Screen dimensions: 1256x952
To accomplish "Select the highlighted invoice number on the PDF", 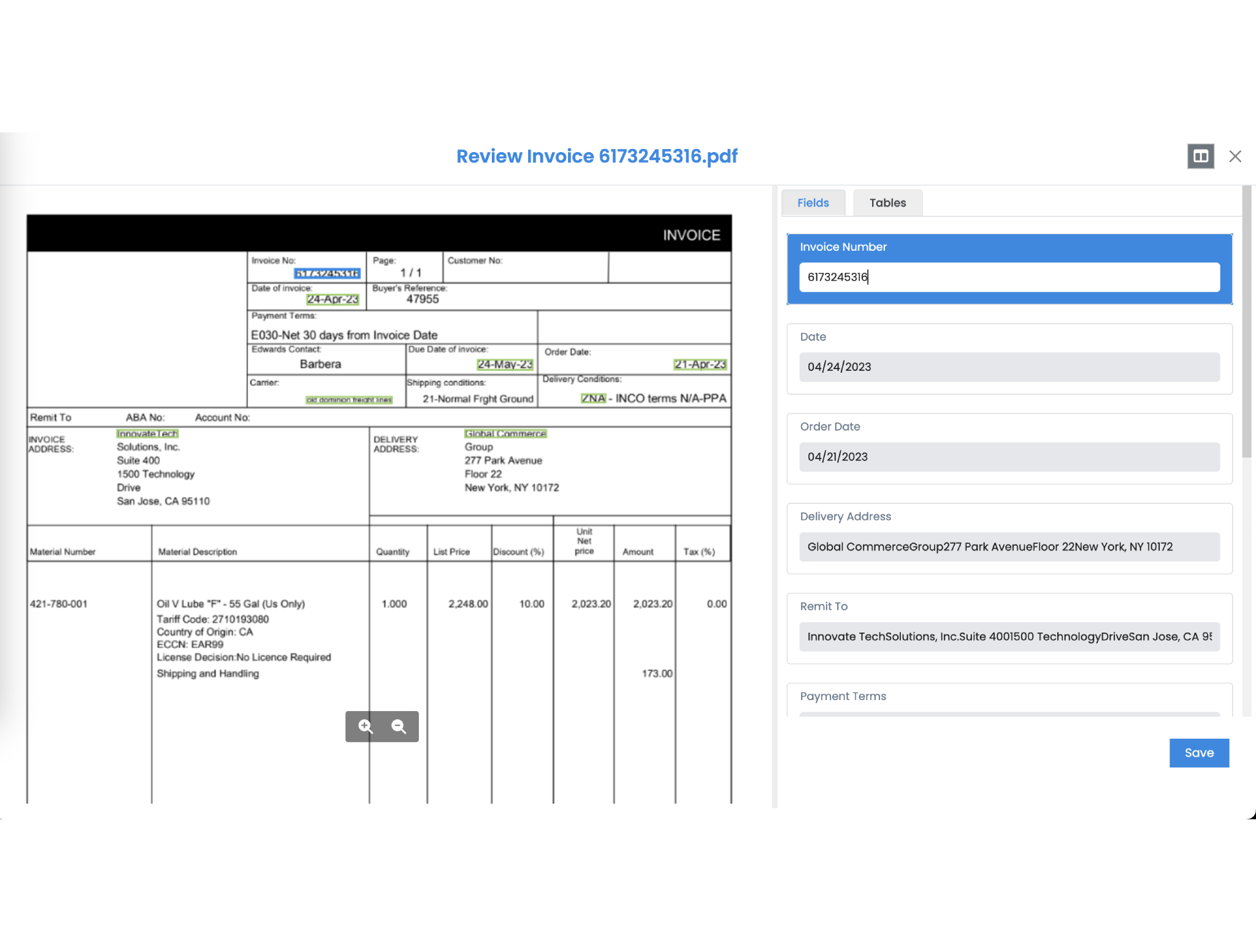I will click(x=327, y=273).
